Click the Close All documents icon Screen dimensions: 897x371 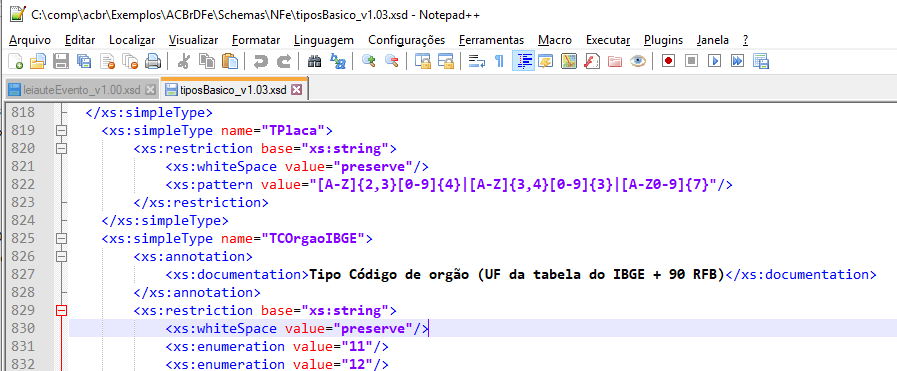pos(130,61)
